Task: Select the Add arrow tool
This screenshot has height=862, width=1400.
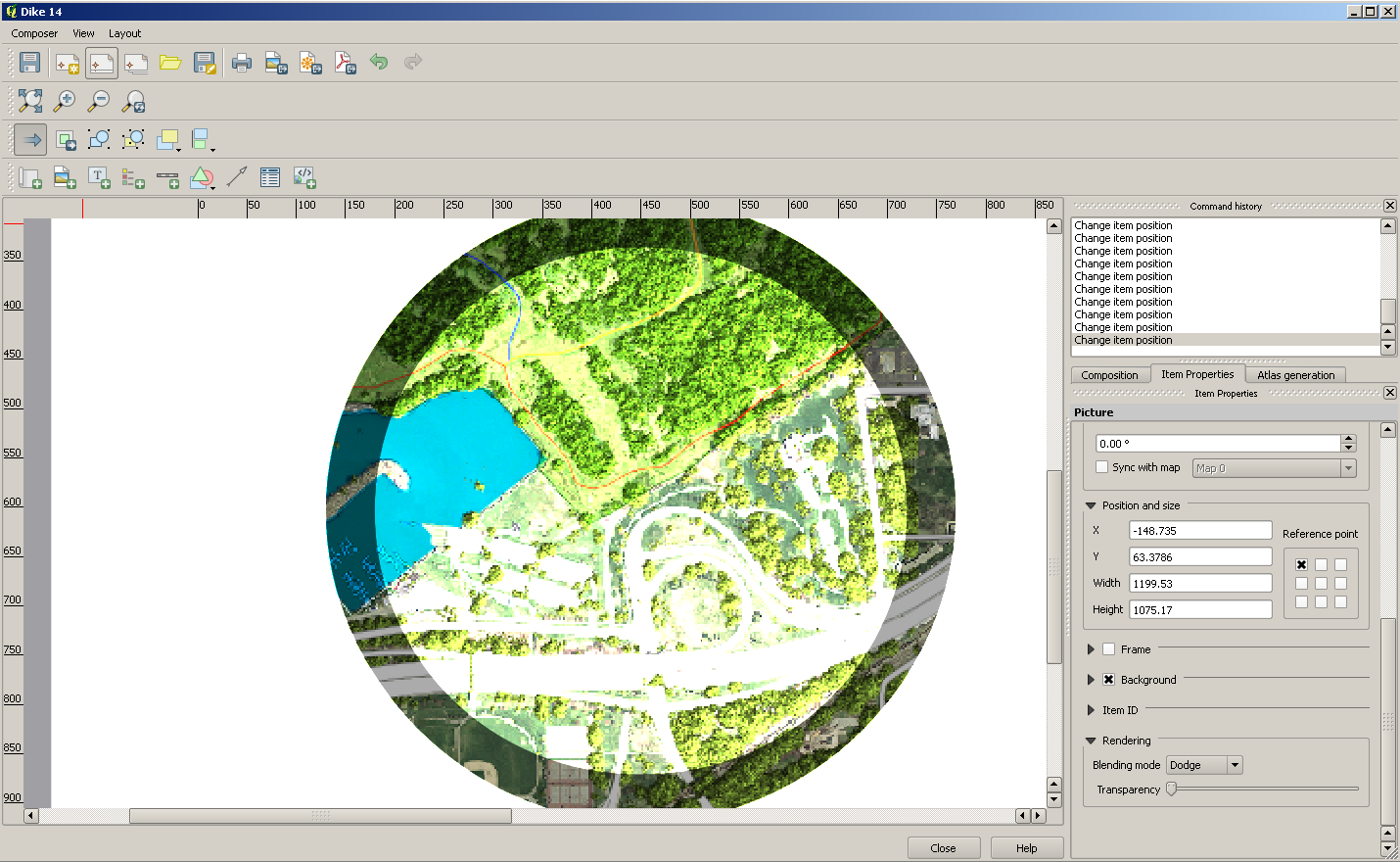Action: [x=236, y=177]
